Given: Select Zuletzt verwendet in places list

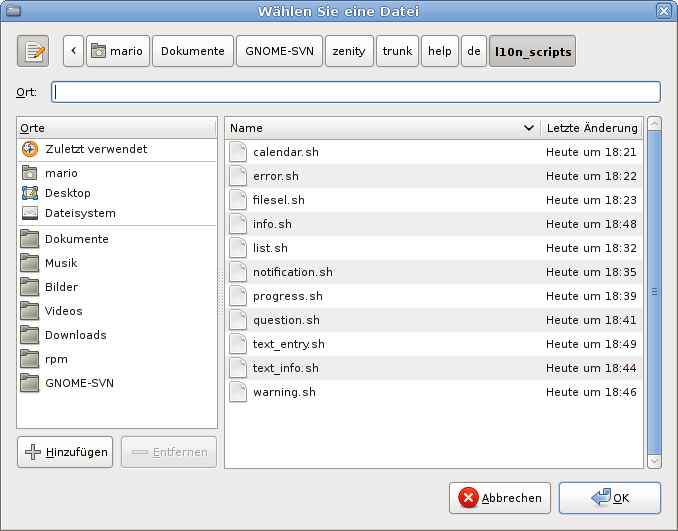Looking at the screenshot, I should point(96,149).
